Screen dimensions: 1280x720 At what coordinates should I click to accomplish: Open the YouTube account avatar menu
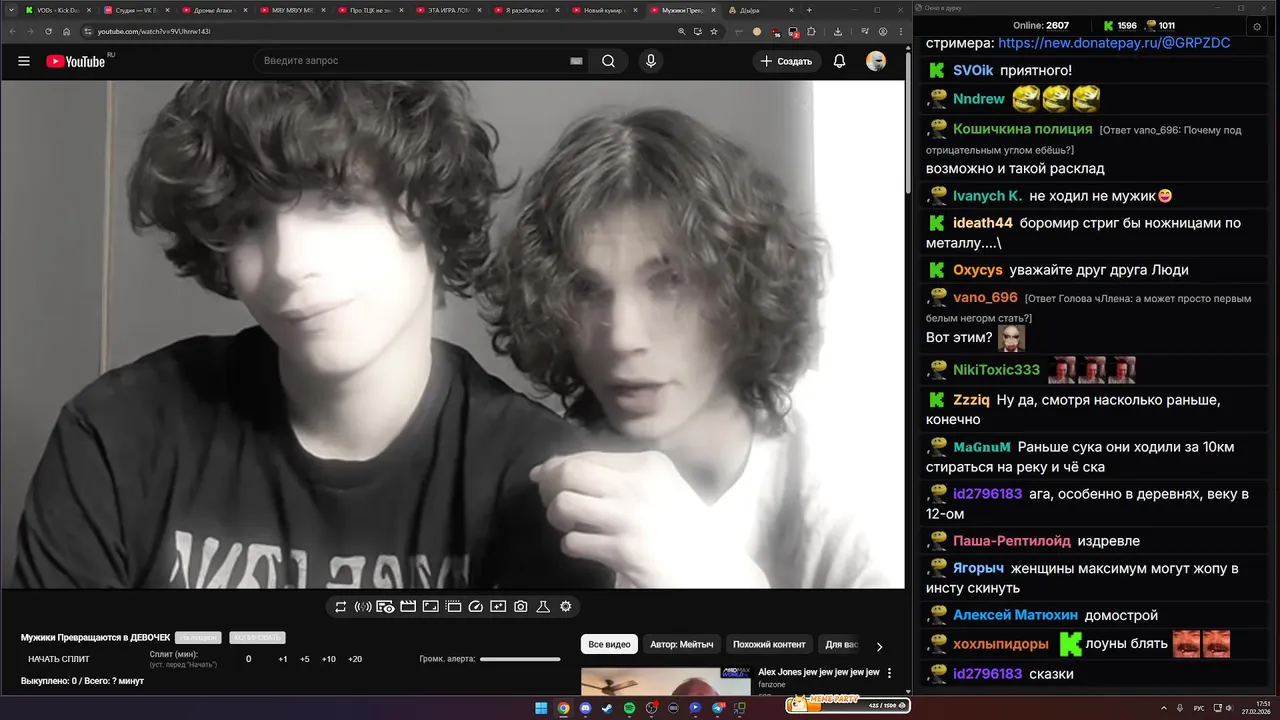pyautogui.click(x=876, y=61)
